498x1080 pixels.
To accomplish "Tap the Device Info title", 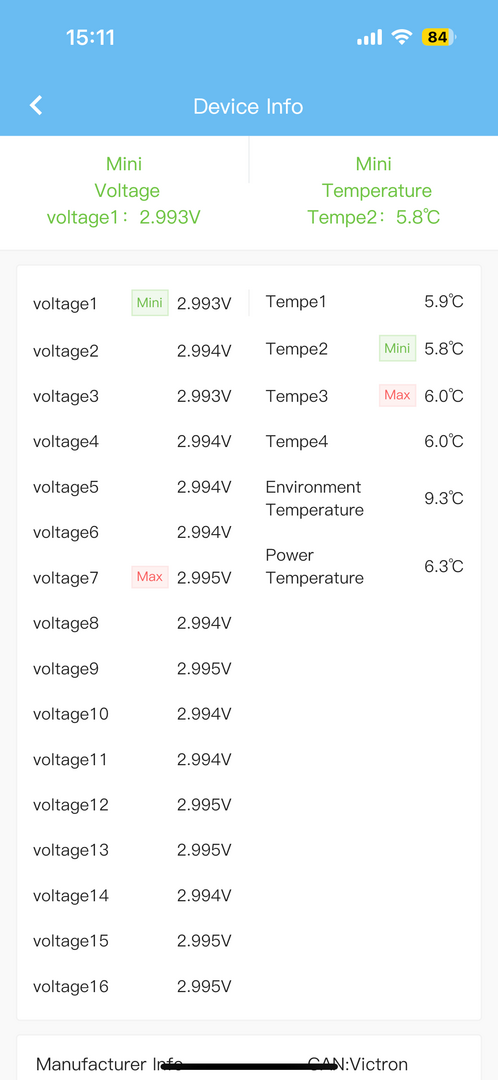I will pyautogui.click(x=248, y=106).
